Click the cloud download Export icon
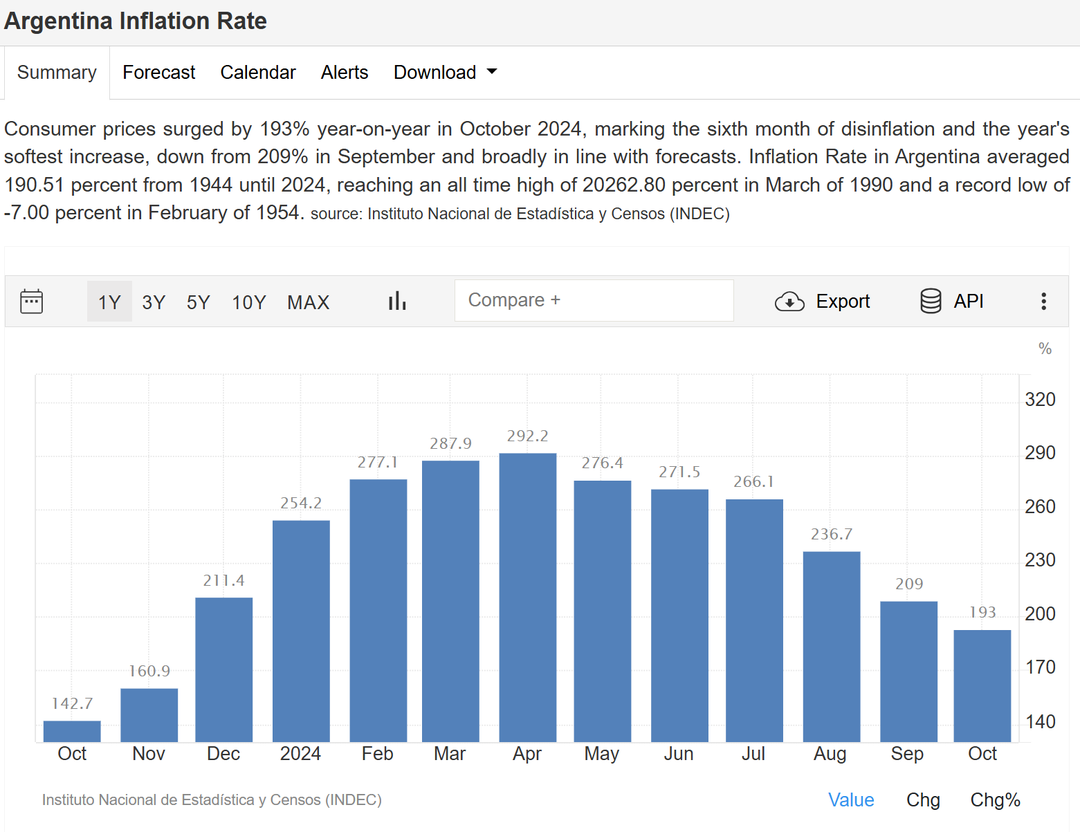 790,302
